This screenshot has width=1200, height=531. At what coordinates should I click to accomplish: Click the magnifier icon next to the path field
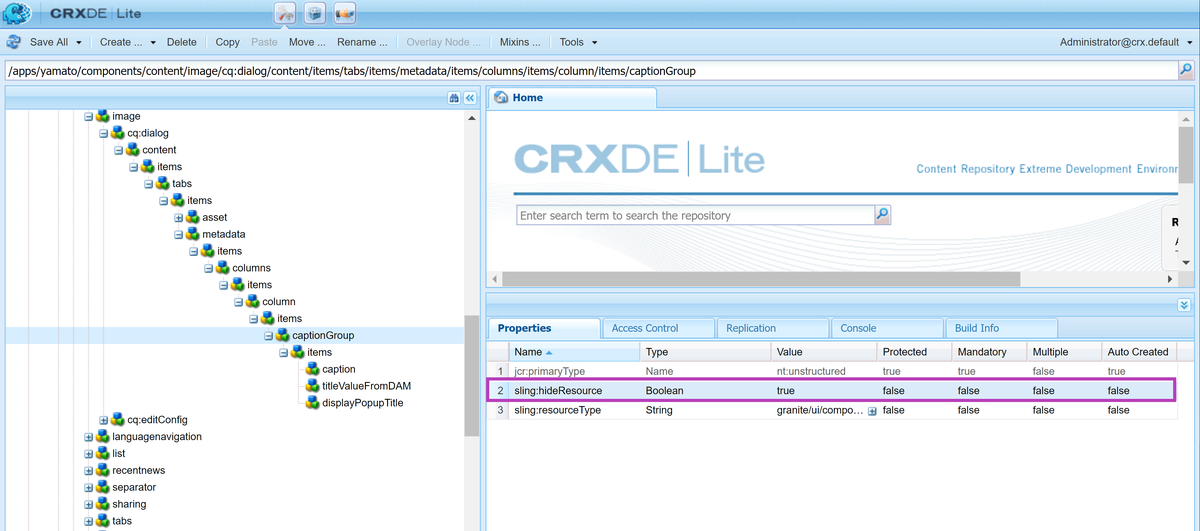pos(1186,71)
